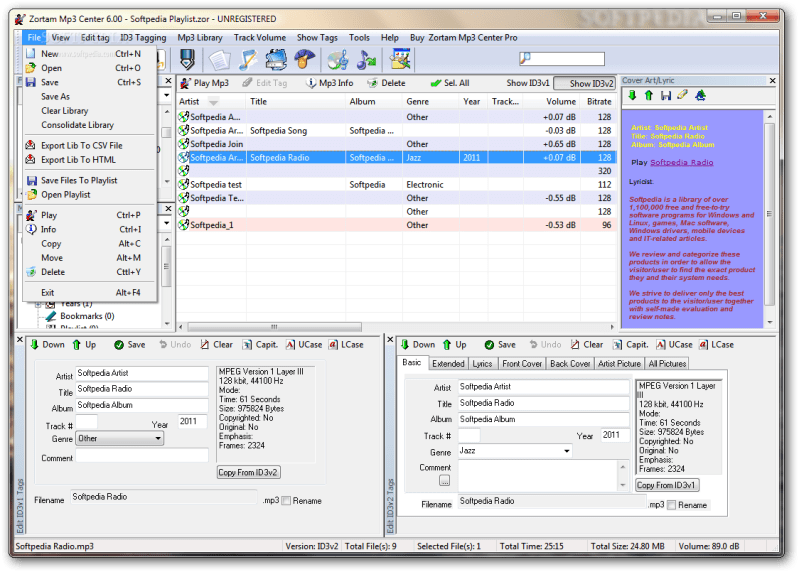
Task: Click Sel. All with the green checkmark
Action: [x=450, y=83]
